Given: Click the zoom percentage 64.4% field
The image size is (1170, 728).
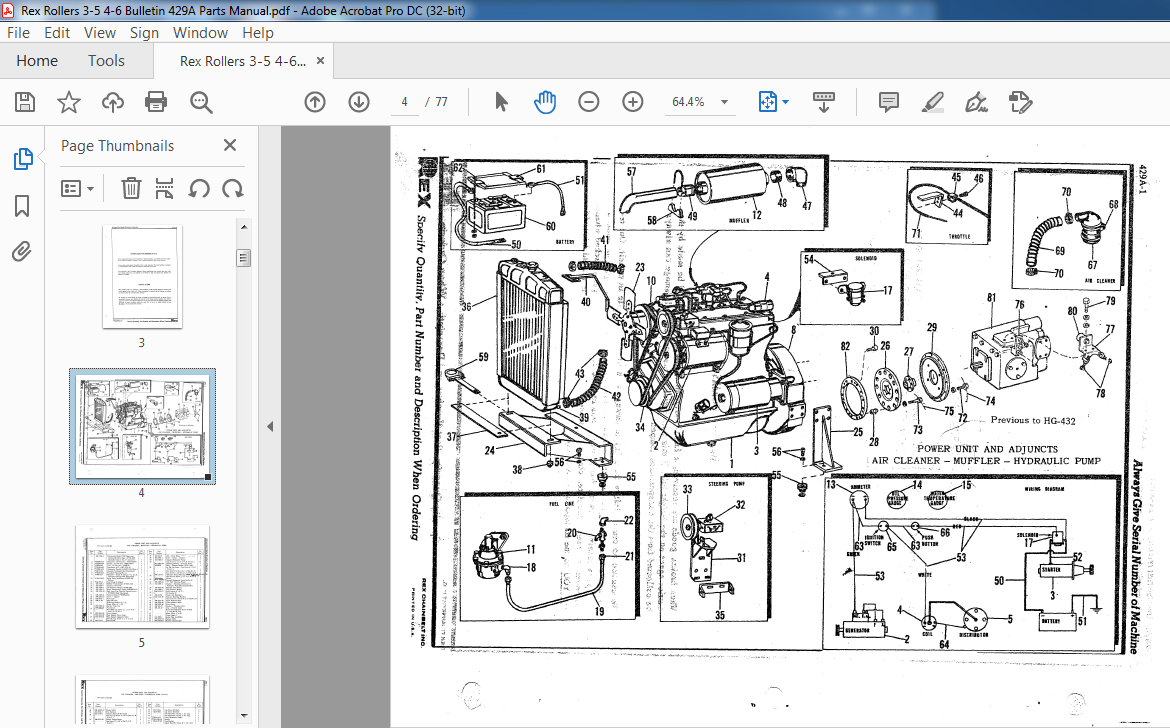Looking at the screenshot, I should pyautogui.click(x=689, y=102).
